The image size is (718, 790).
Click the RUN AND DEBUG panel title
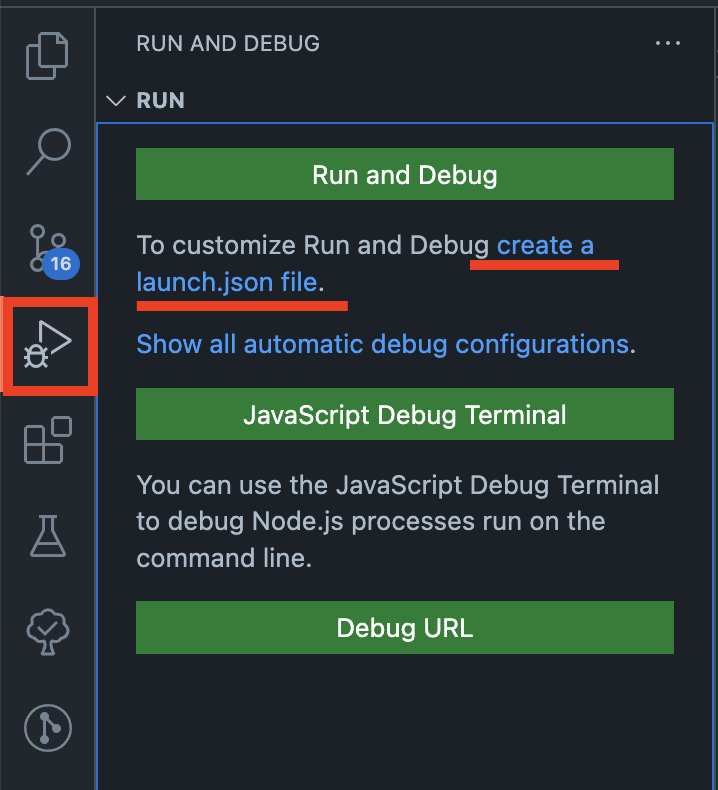point(228,43)
